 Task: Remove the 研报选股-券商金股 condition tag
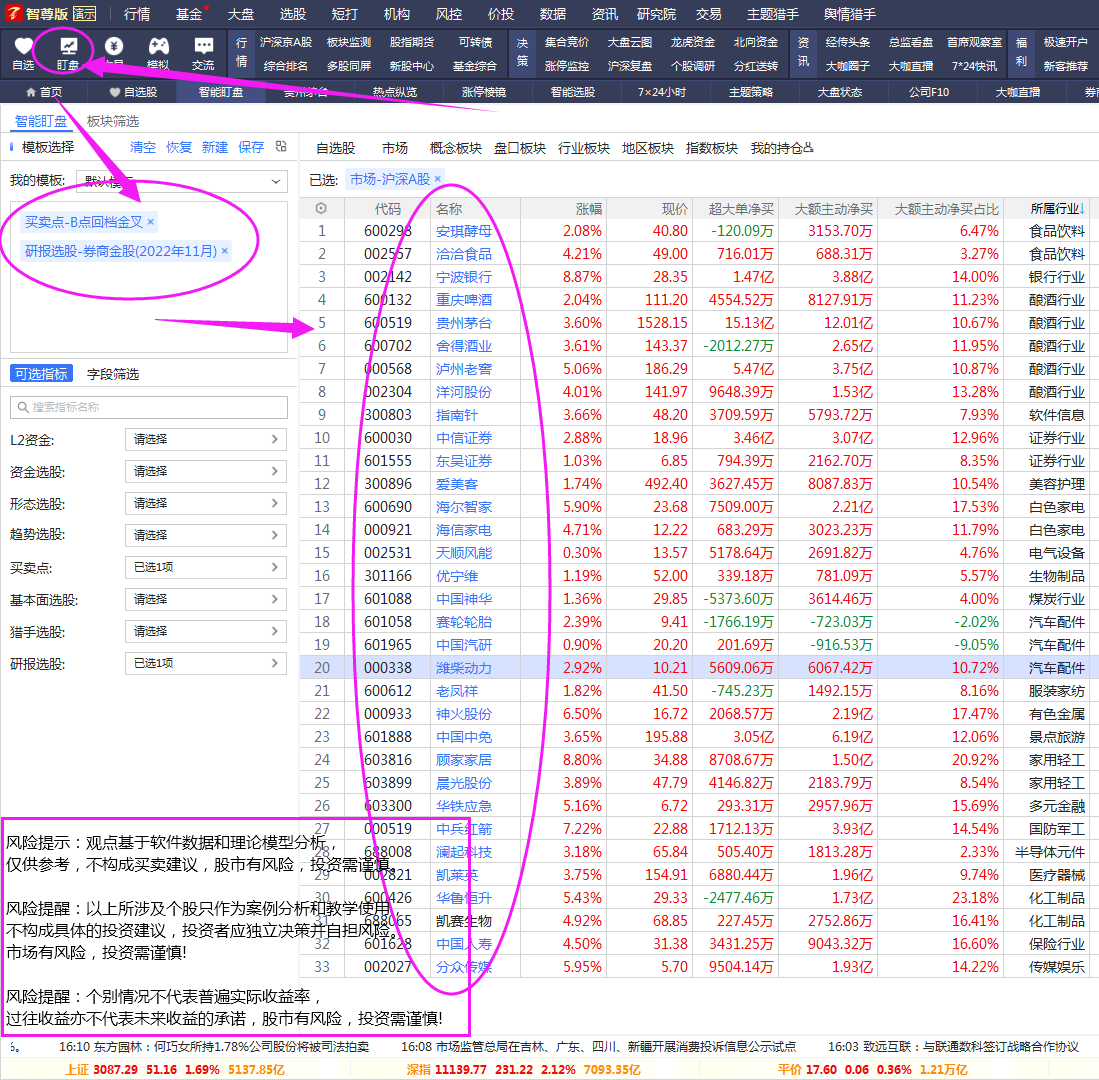pyautogui.click(x=224, y=251)
